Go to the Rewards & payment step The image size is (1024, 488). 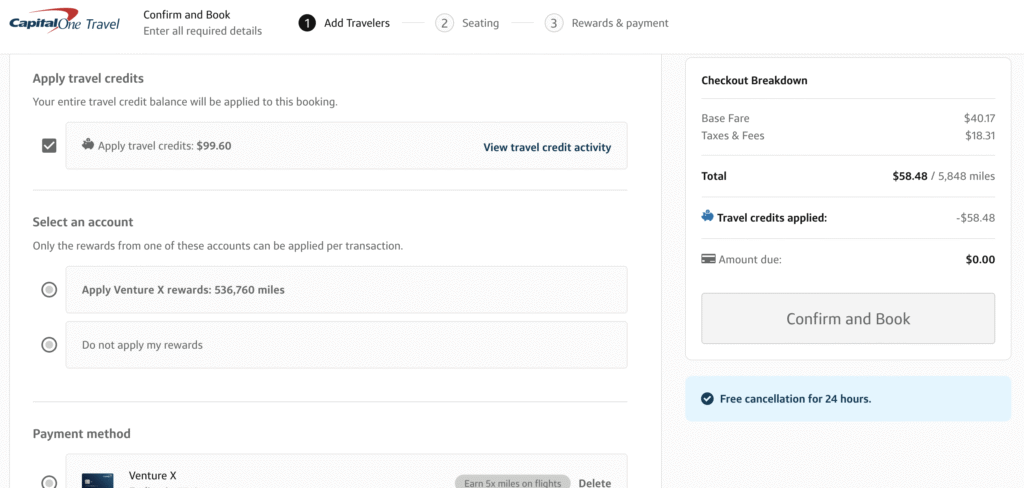click(620, 23)
